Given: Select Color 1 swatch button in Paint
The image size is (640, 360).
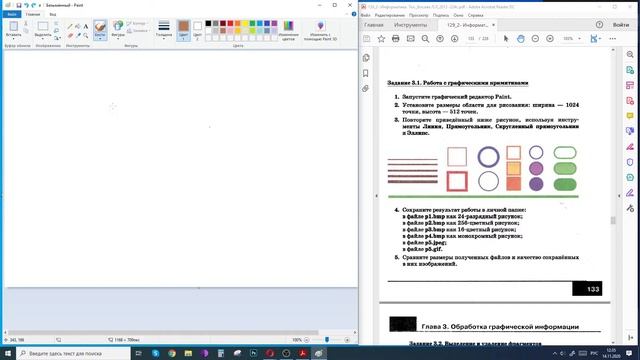Looking at the screenshot, I should tap(184, 30).
